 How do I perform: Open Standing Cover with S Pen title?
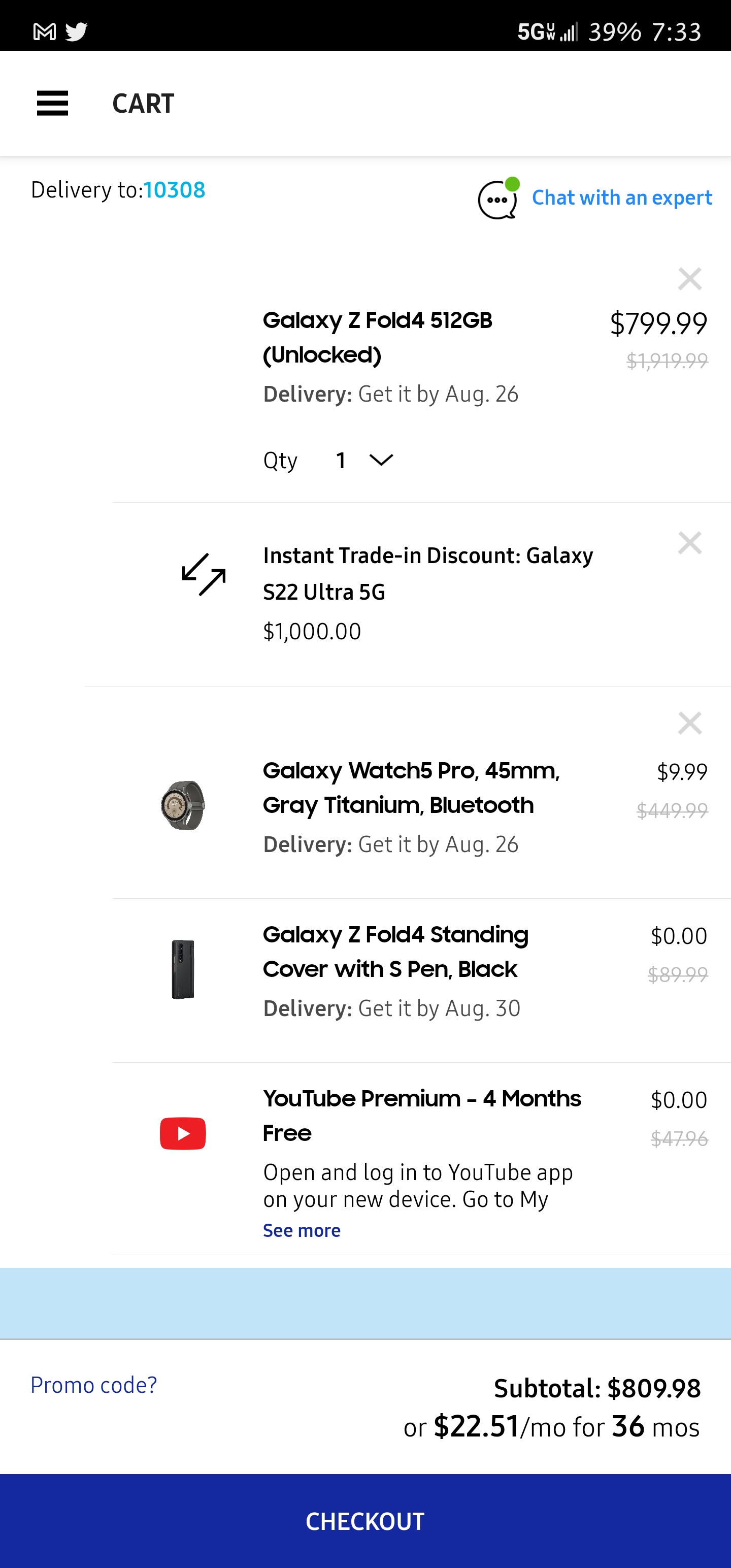[x=395, y=952]
